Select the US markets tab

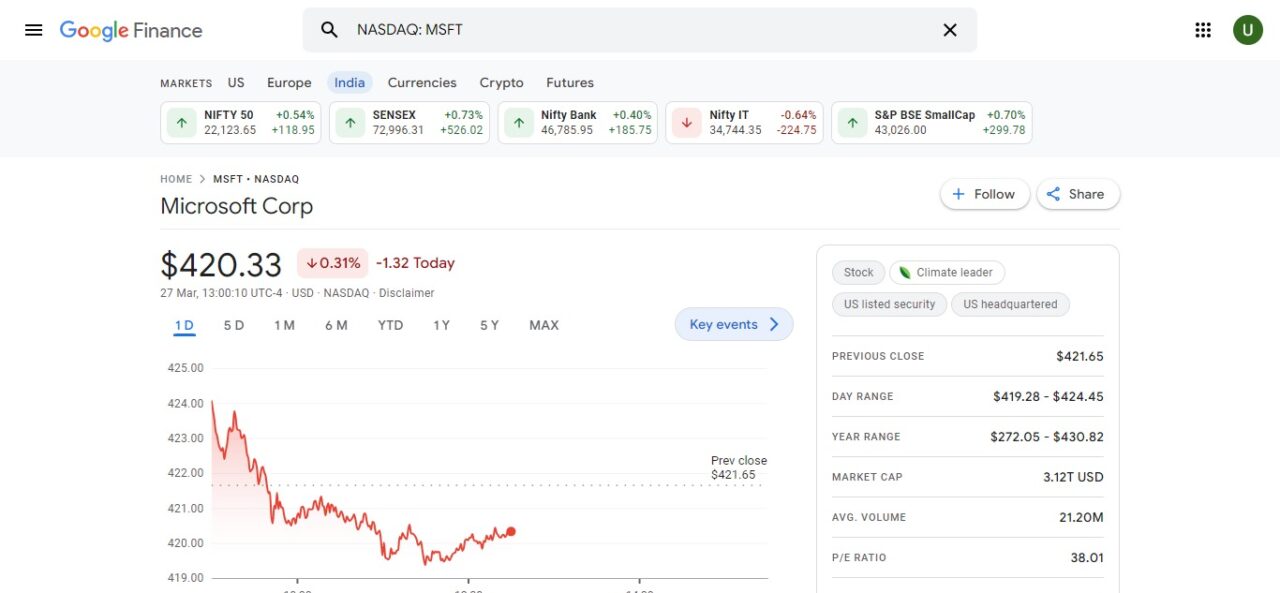(x=236, y=83)
